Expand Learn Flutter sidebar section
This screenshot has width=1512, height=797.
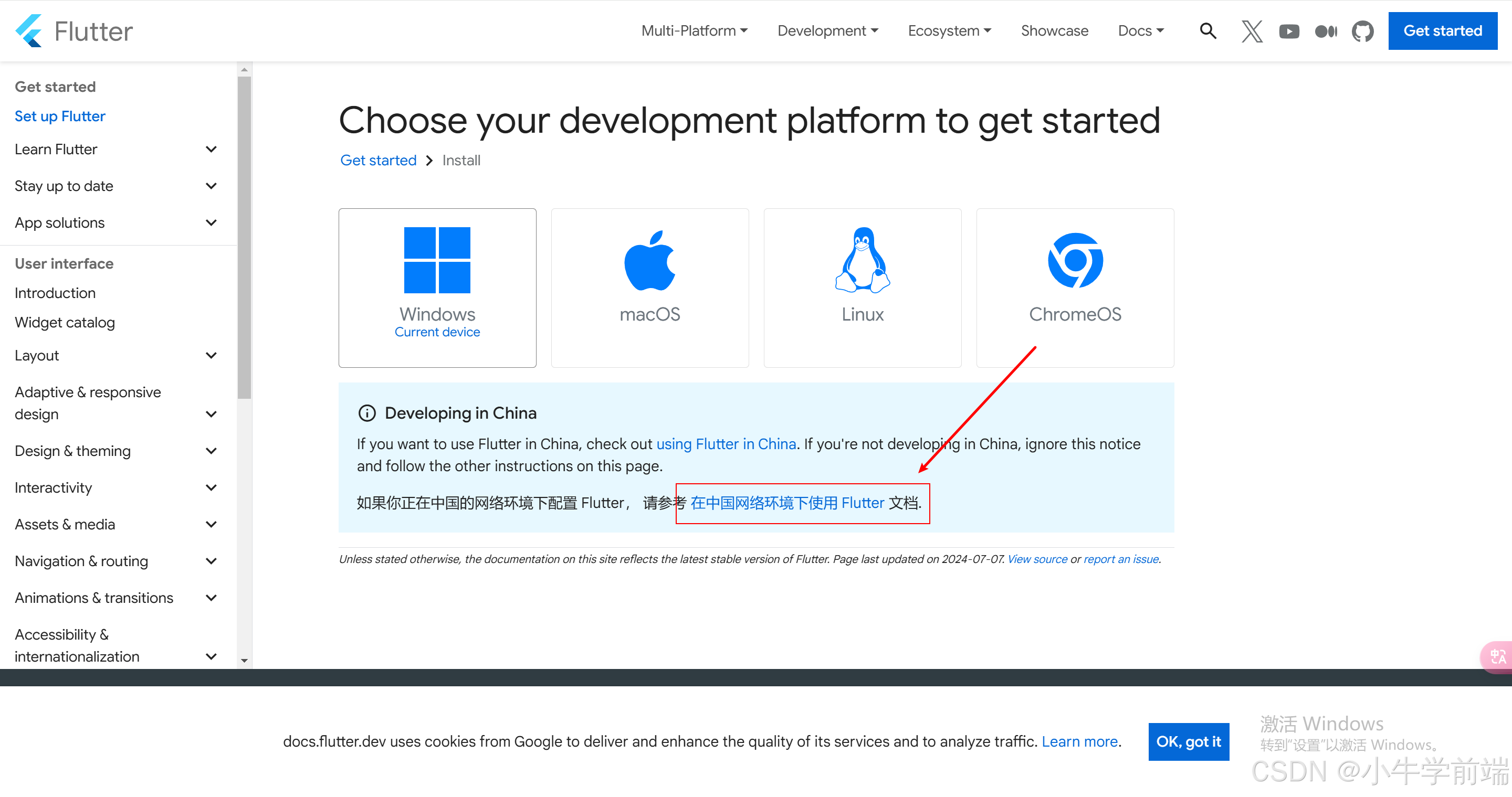click(x=211, y=150)
